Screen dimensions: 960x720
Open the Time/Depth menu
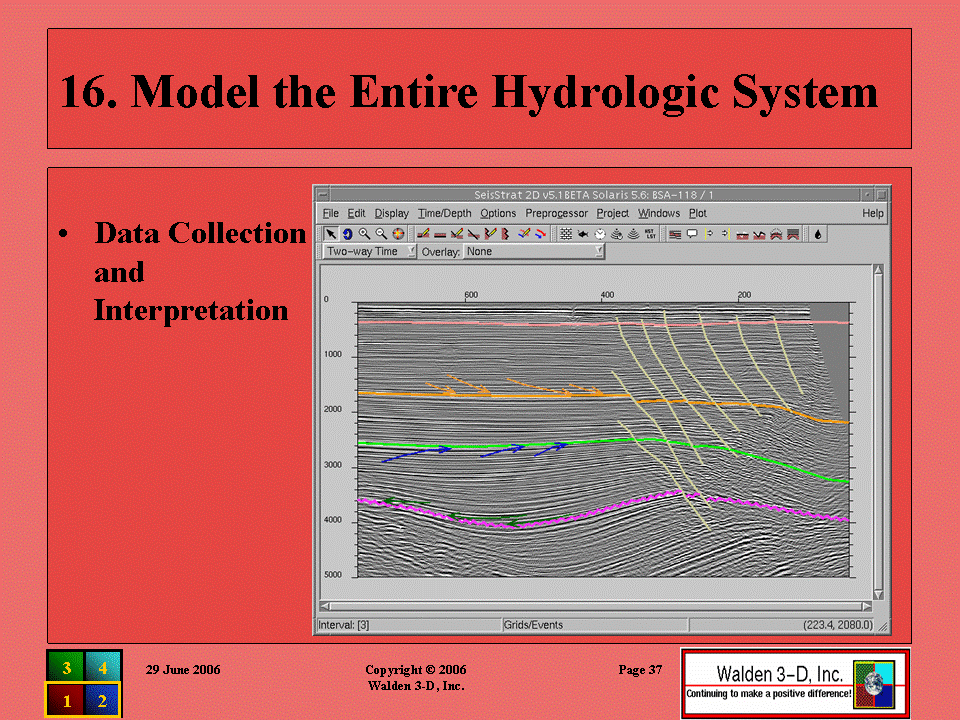tap(444, 213)
